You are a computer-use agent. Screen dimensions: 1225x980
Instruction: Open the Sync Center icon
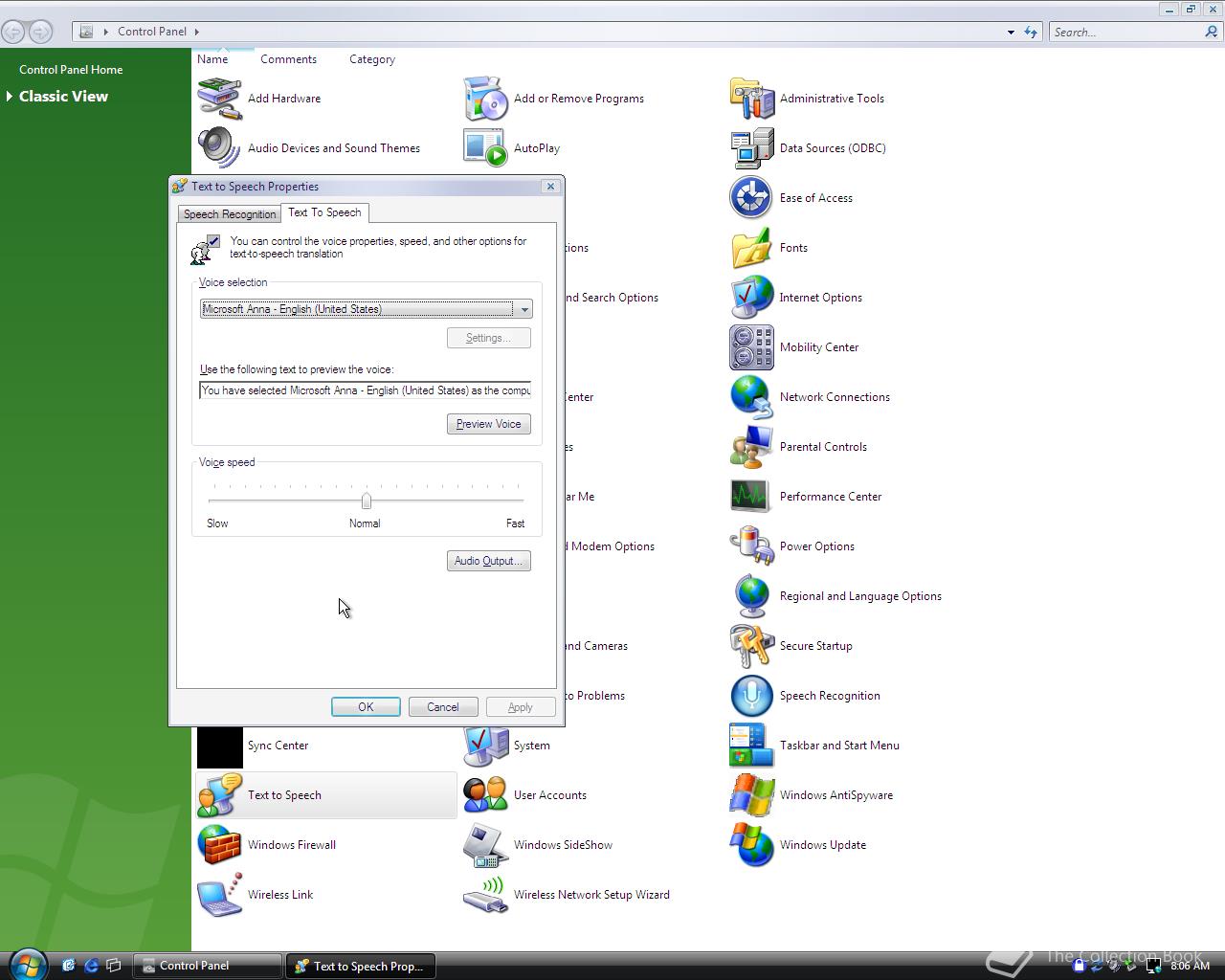point(219,747)
